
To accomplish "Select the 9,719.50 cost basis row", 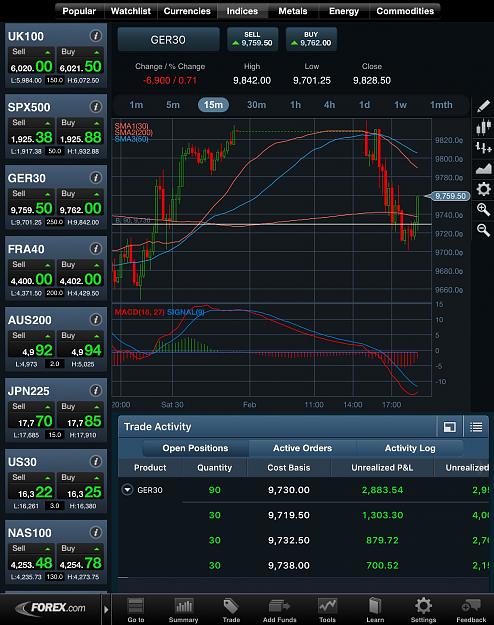I will point(303,515).
